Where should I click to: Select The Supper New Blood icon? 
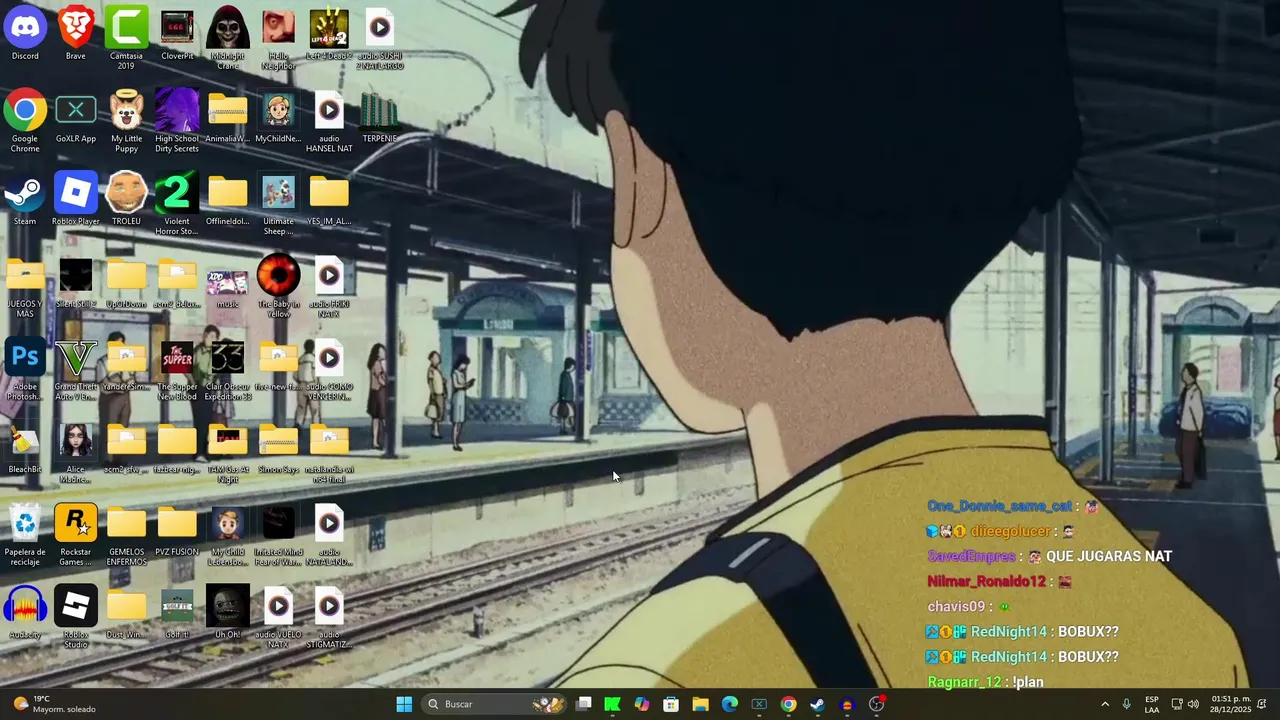pyautogui.click(x=177, y=369)
